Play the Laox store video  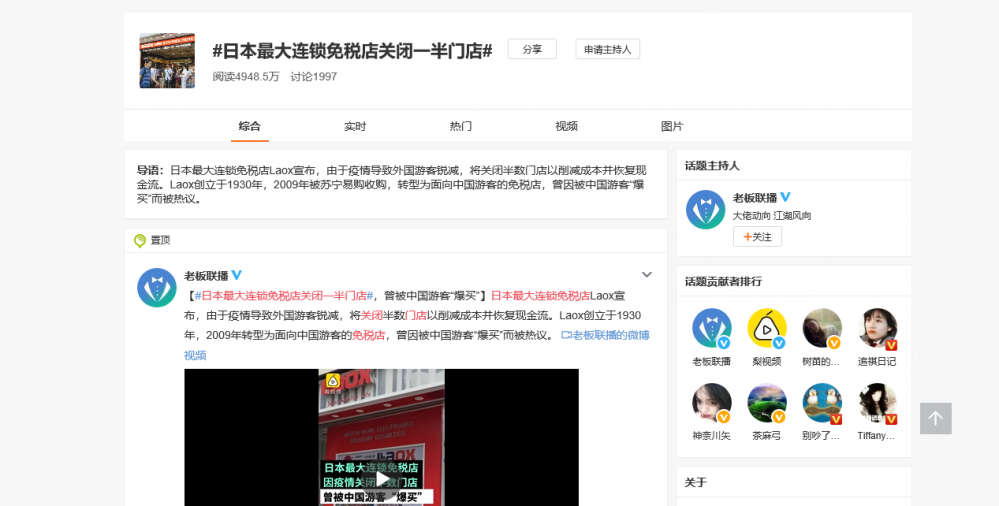(382, 479)
